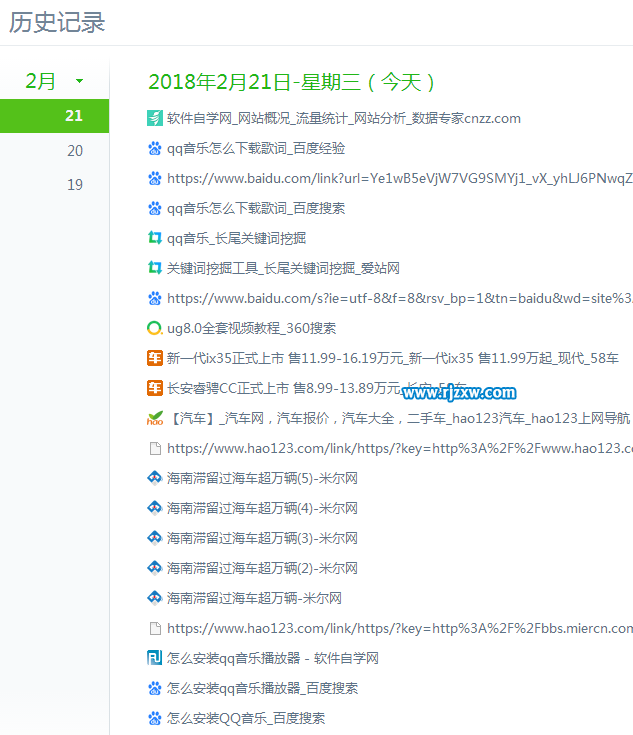Open 【汽车】_汽车网 hao123汽车 entry
Image resolution: width=633 pixels, height=735 pixels.
[x=399, y=418]
